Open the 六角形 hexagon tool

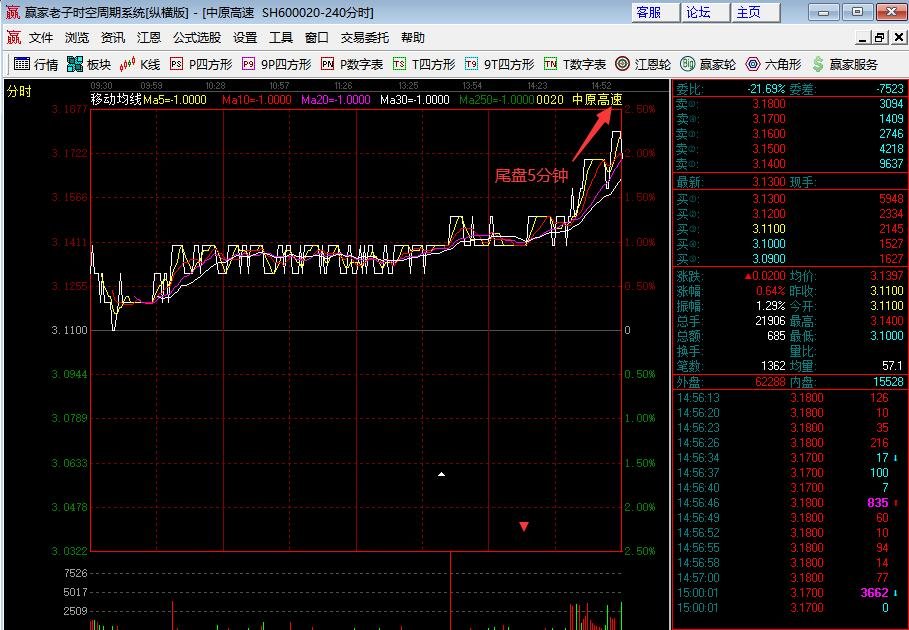coord(773,64)
